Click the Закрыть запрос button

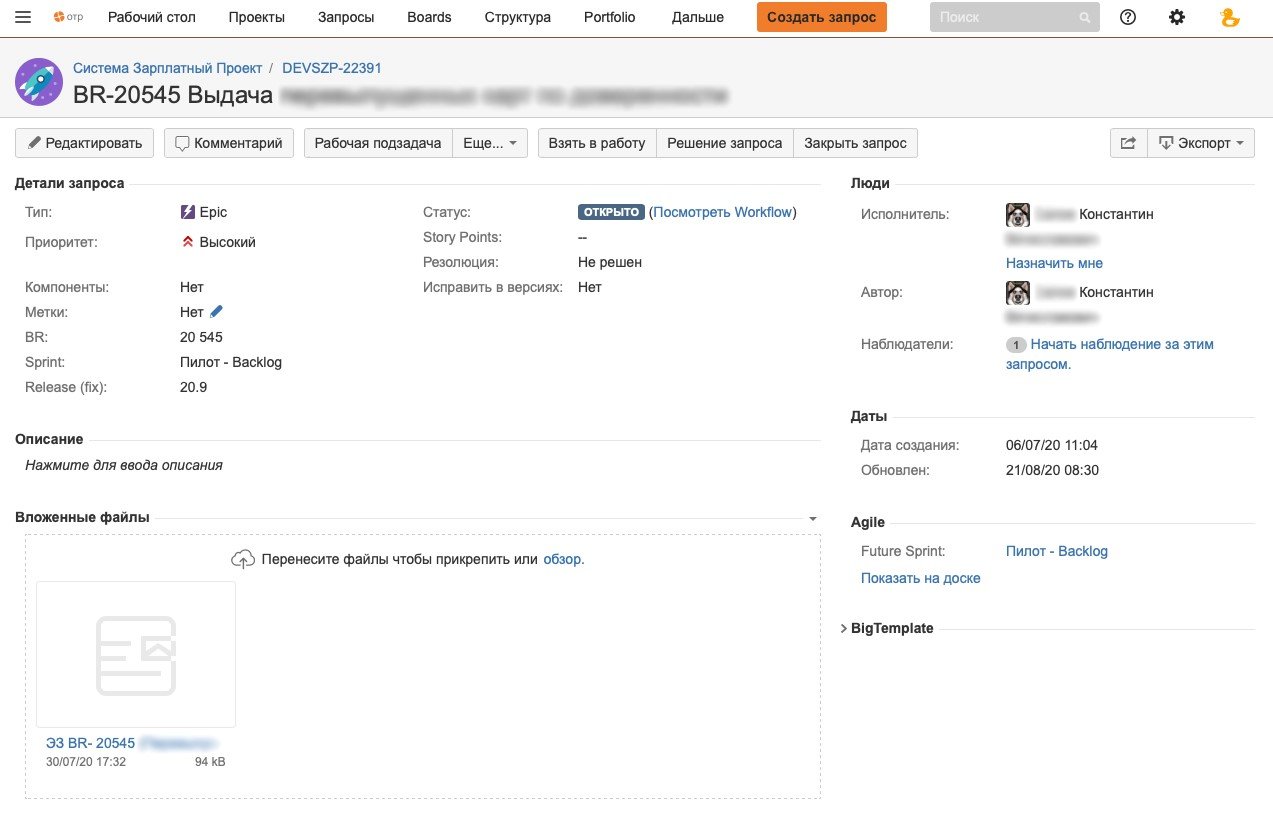click(x=856, y=143)
